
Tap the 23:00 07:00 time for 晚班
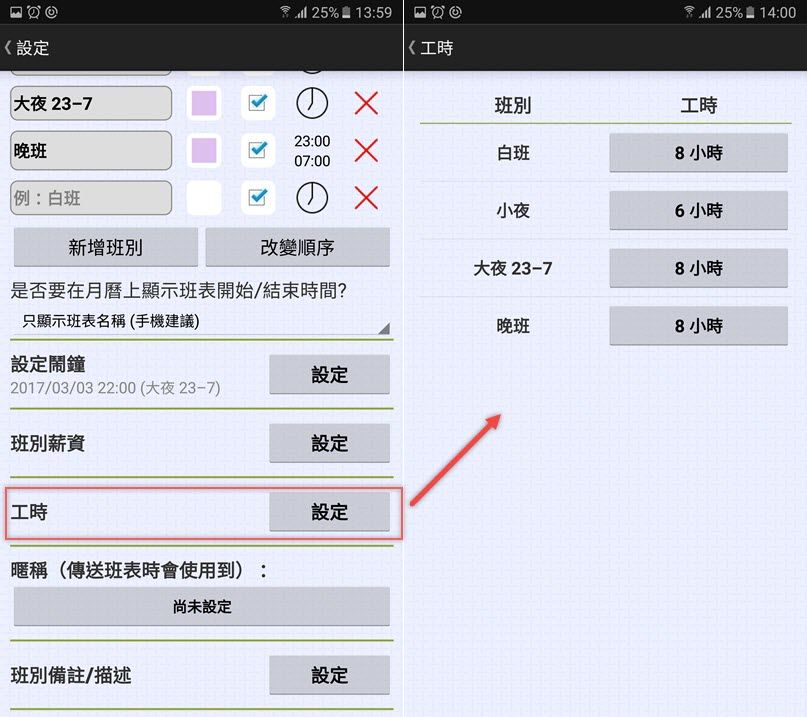tap(312, 151)
